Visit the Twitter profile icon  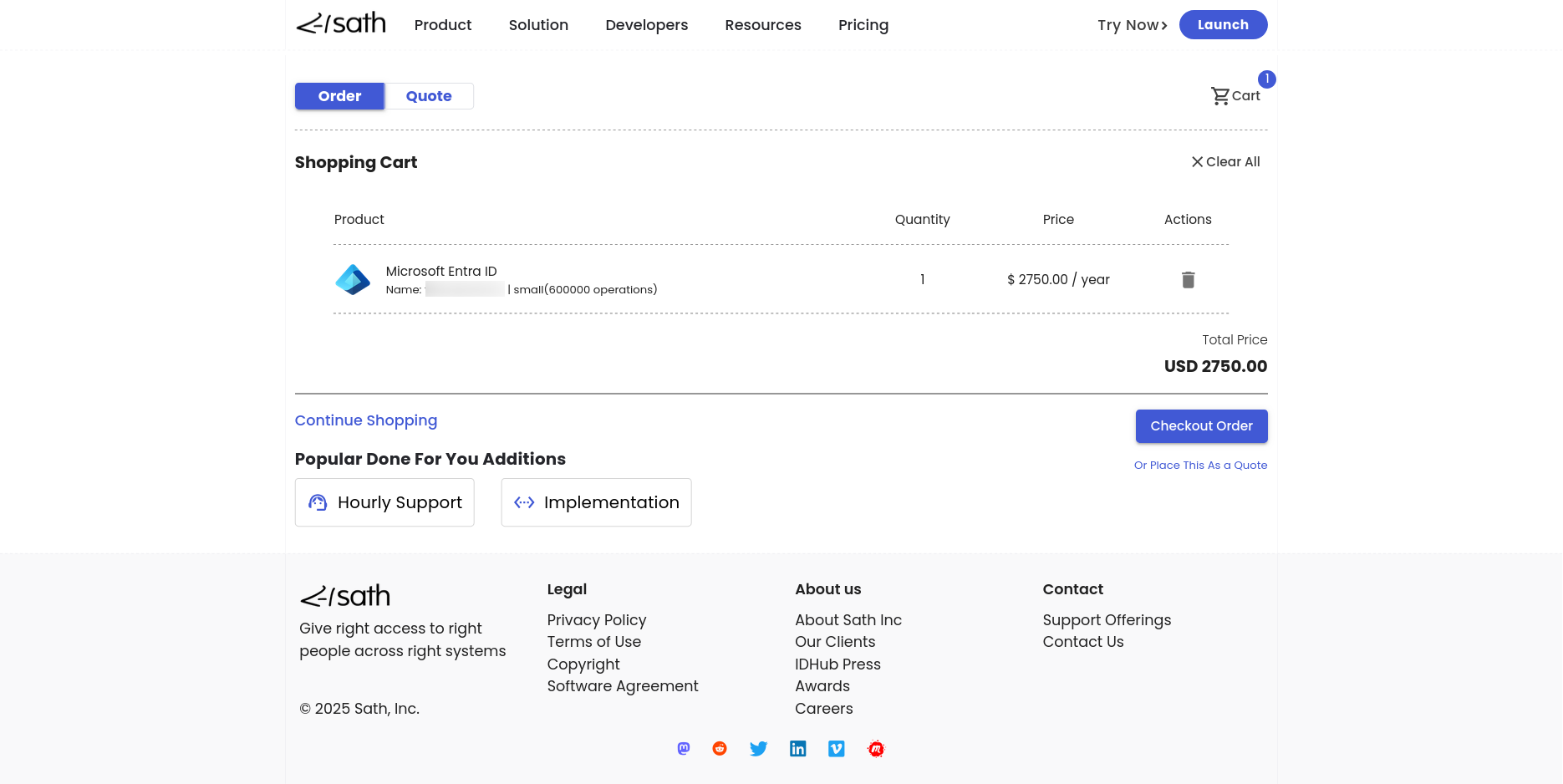coord(758,749)
